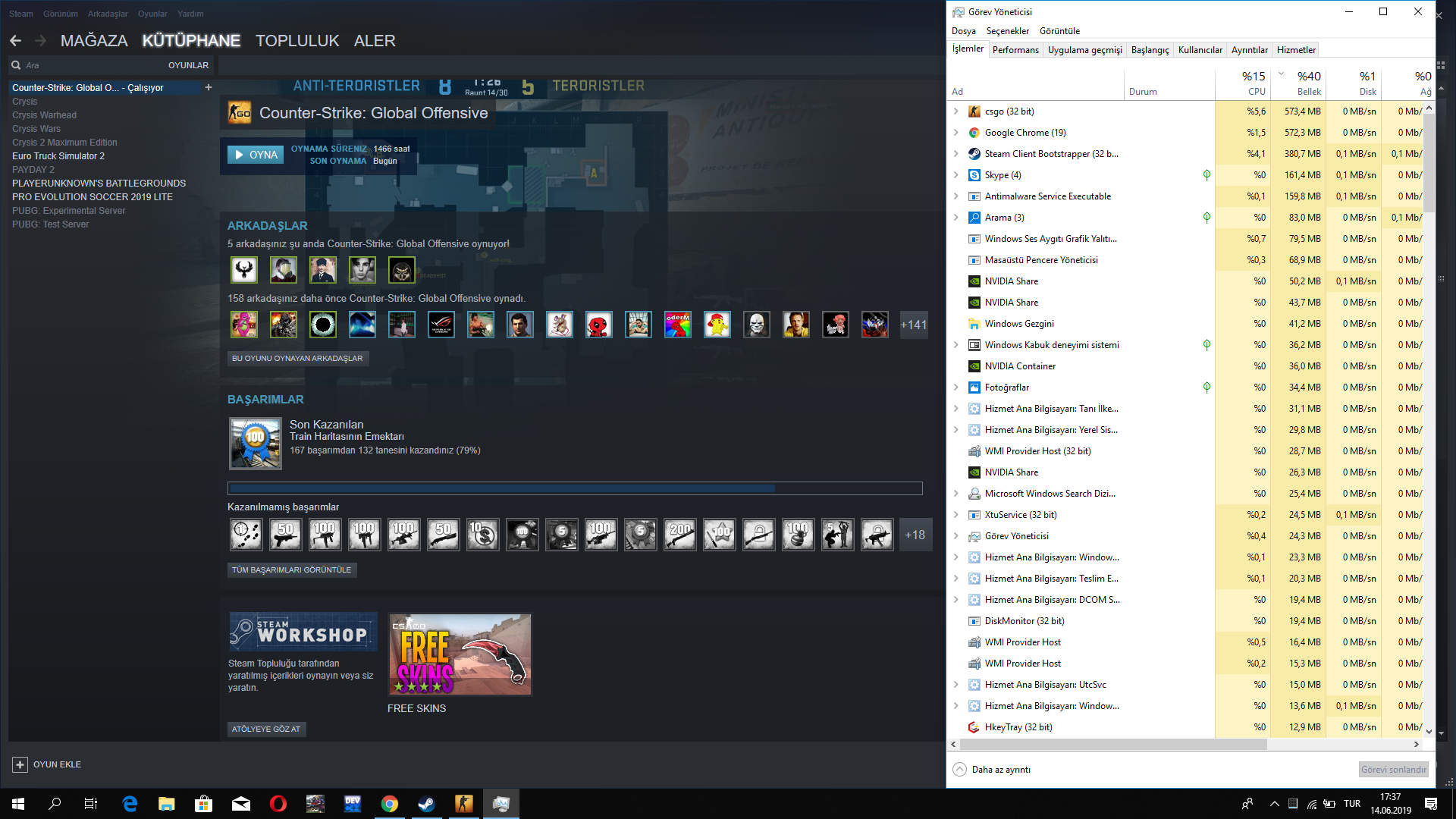Screen dimensions: 1456x819
Task: Expand the Arama (3) process group
Action: (955, 218)
